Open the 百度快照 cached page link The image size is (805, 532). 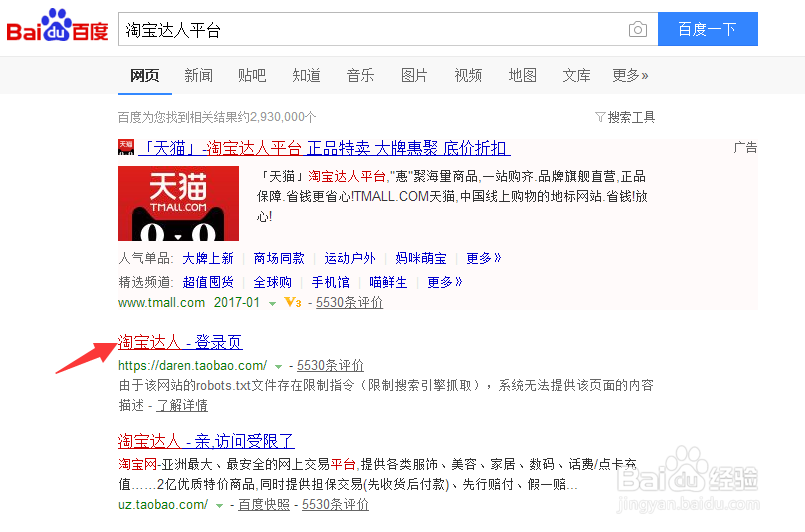point(264,505)
